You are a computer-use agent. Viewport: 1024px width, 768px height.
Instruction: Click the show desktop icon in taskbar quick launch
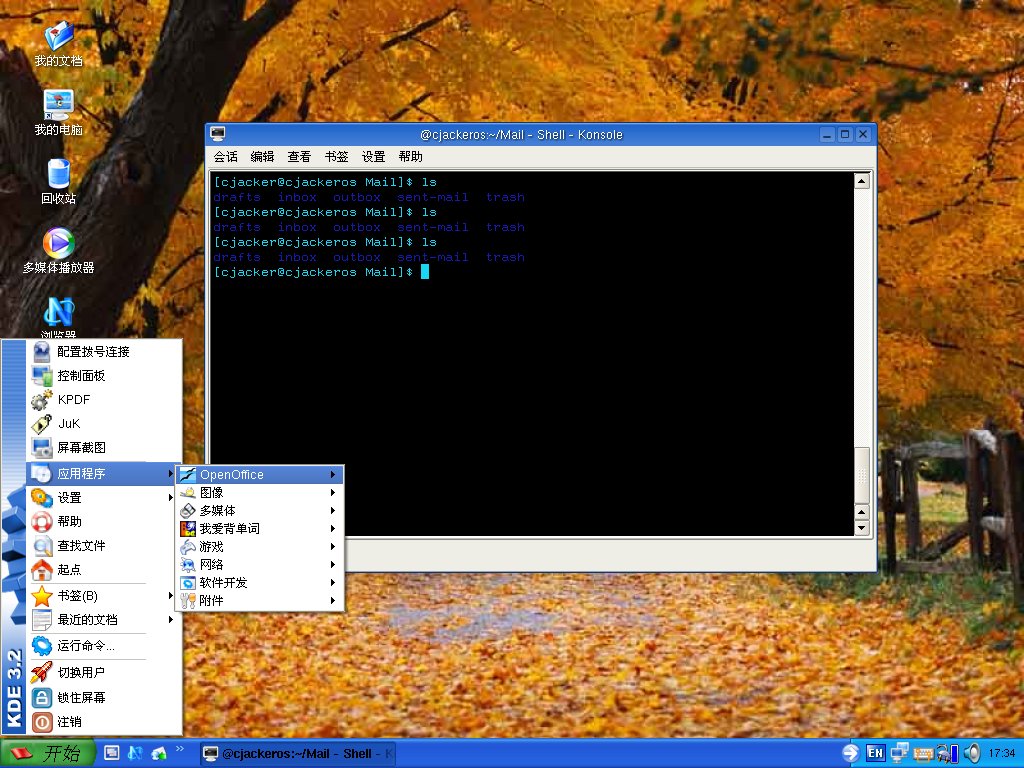click(112, 753)
